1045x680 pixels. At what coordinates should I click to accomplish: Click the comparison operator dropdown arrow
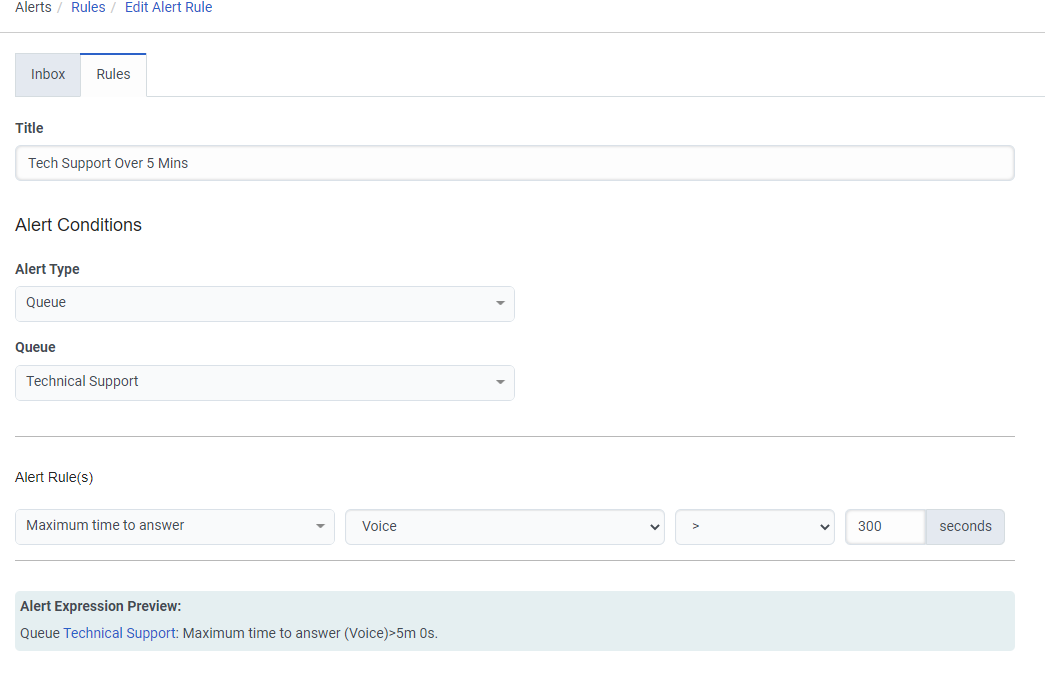click(x=822, y=526)
